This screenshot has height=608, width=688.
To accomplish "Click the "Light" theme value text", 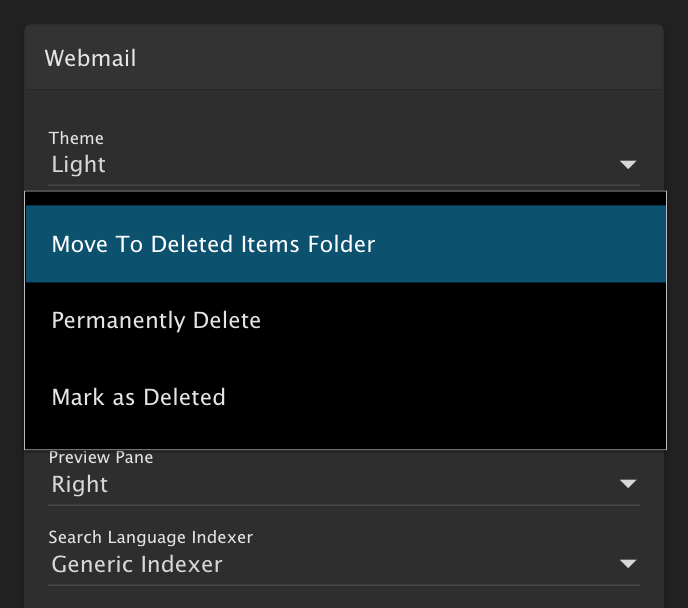I will coord(79,165).
